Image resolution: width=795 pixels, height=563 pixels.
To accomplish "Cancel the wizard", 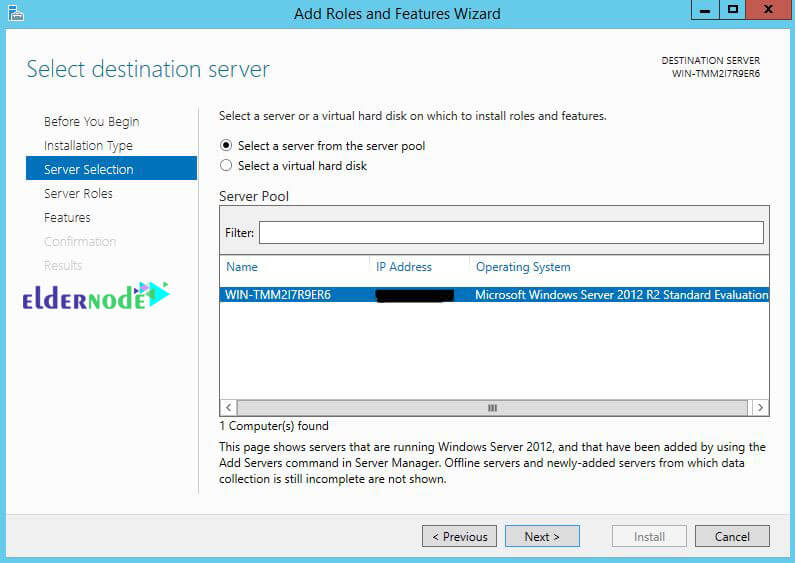I will coord(732,536).
